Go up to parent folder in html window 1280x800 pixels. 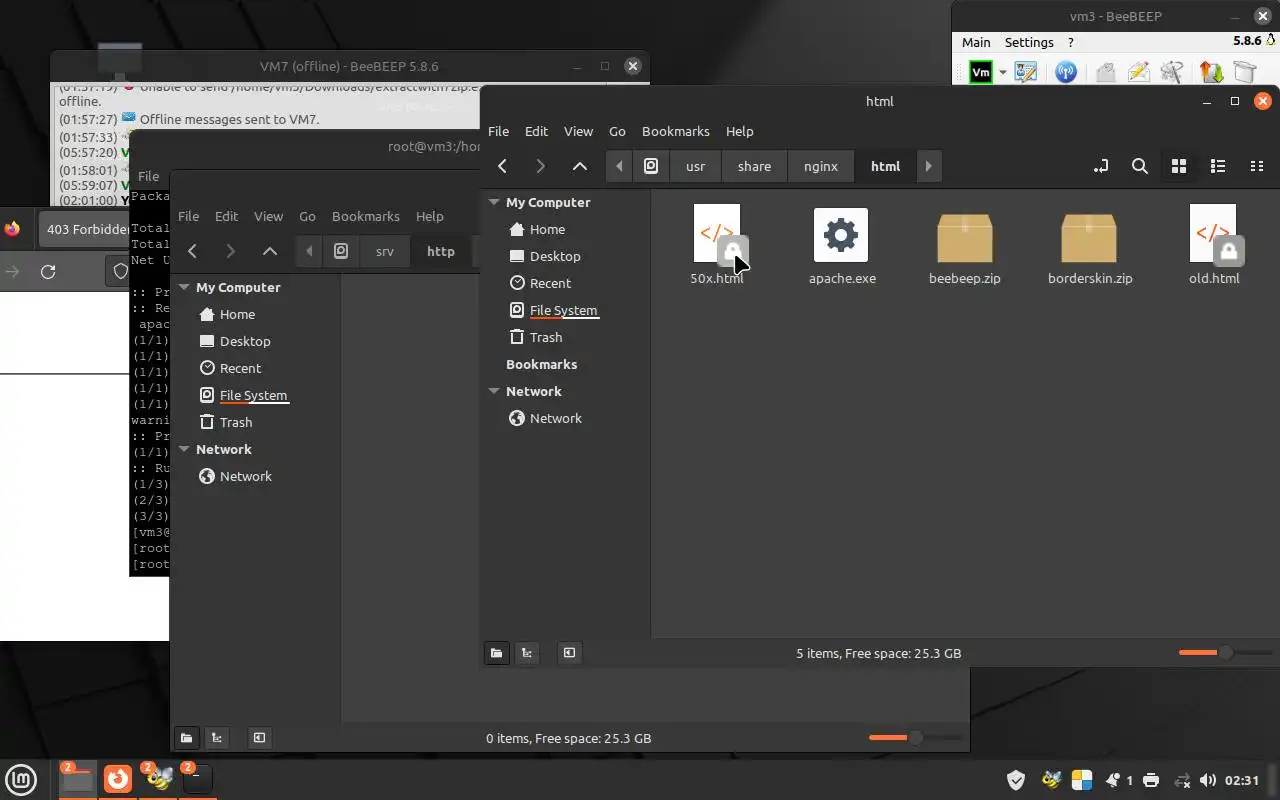coord(579,166)
